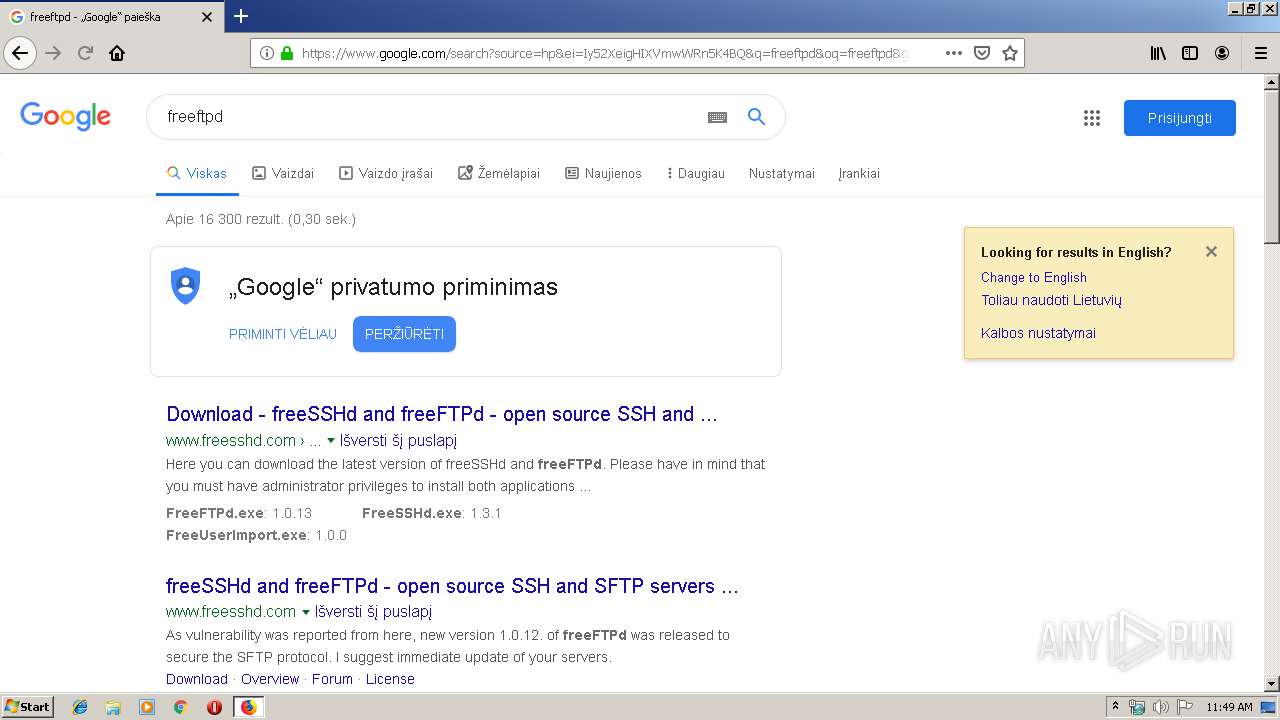Open the media player taskbar icon
Screen dimensions: 1280x720
click(x=147, y=707)
